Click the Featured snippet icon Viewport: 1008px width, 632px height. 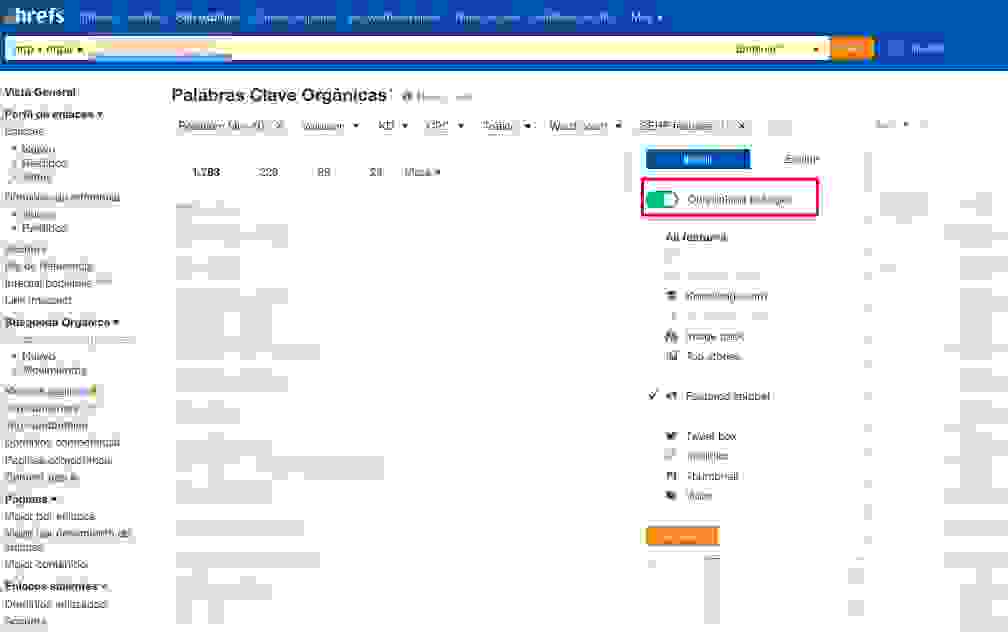670,396
